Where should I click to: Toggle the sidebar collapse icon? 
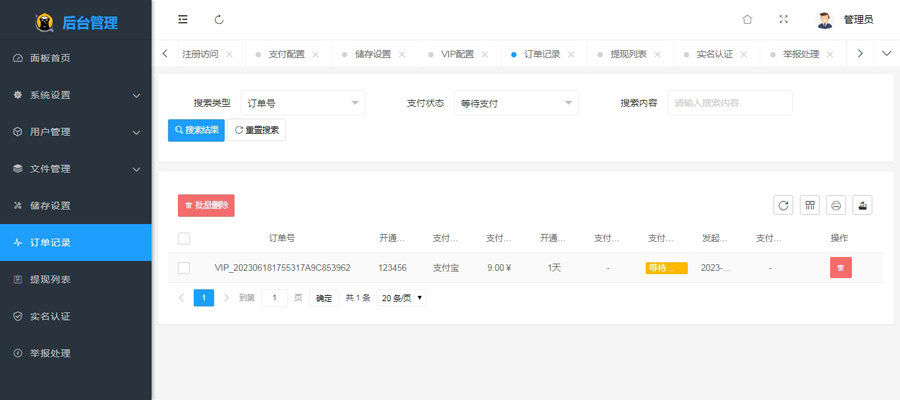[183, 20]
